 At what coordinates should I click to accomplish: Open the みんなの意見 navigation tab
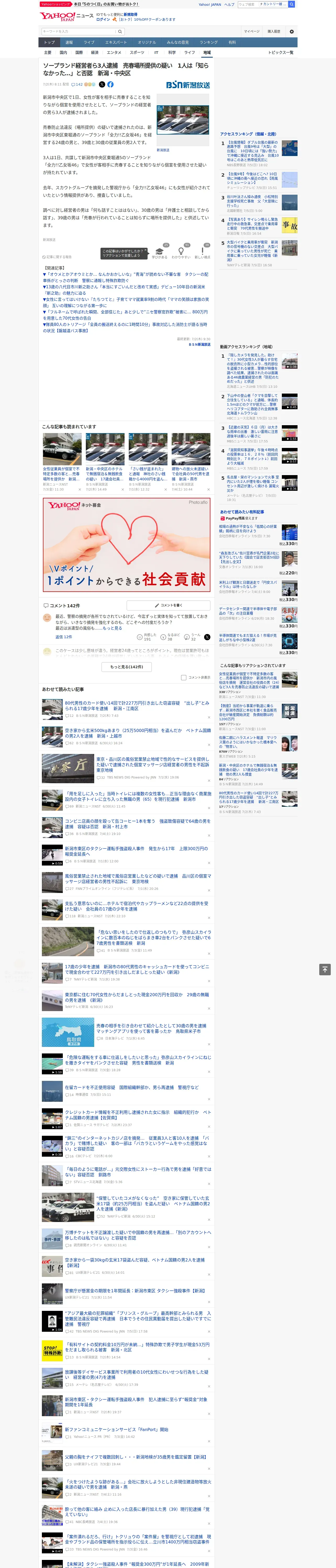tap(178, 43)
